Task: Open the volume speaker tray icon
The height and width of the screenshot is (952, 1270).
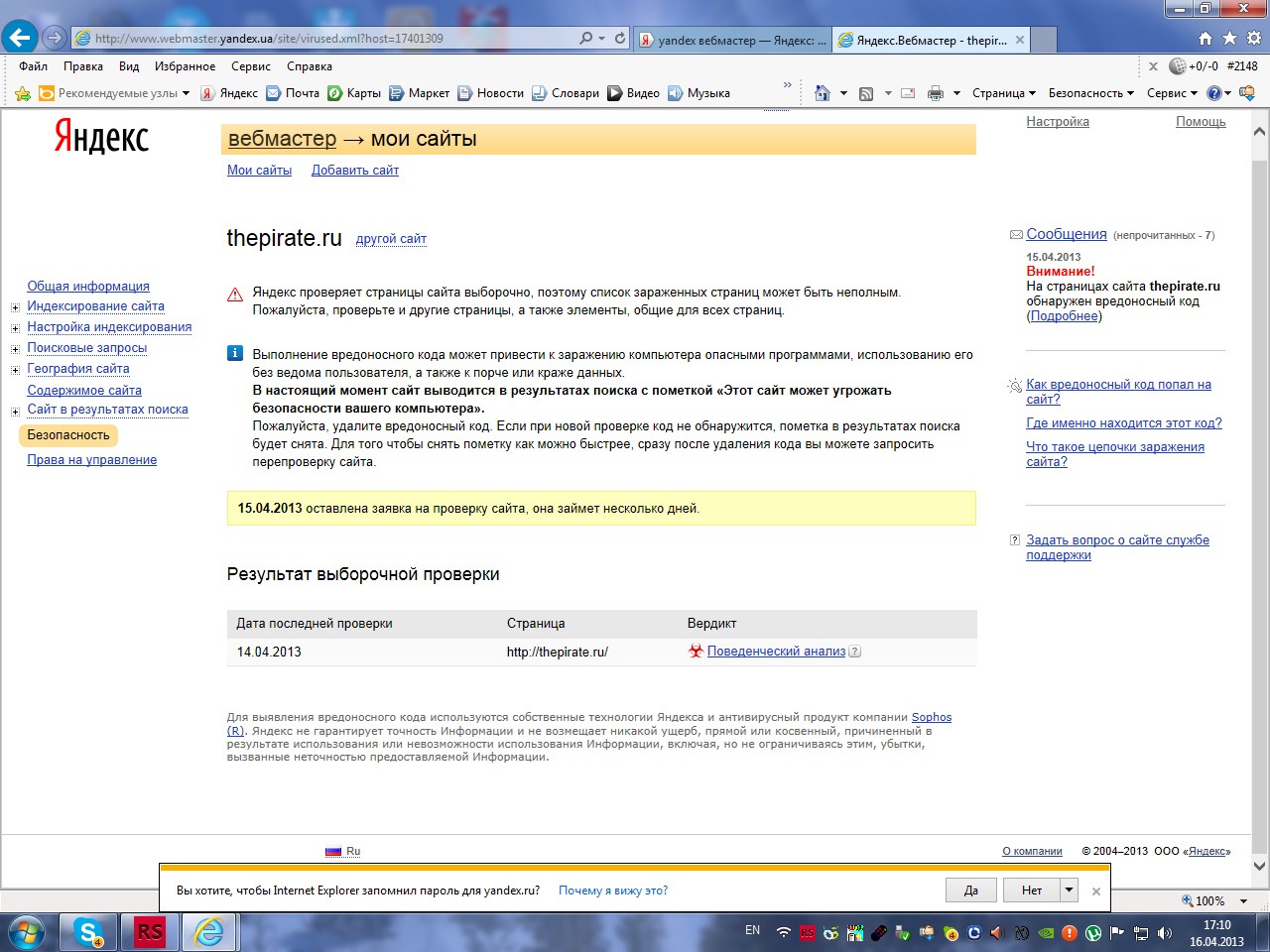Action: [x=1165, y=933]
